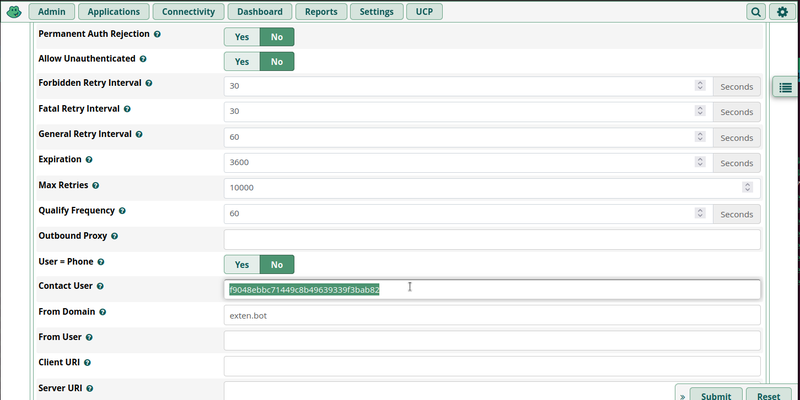Open the floating list side panel icon

(785, 88)
